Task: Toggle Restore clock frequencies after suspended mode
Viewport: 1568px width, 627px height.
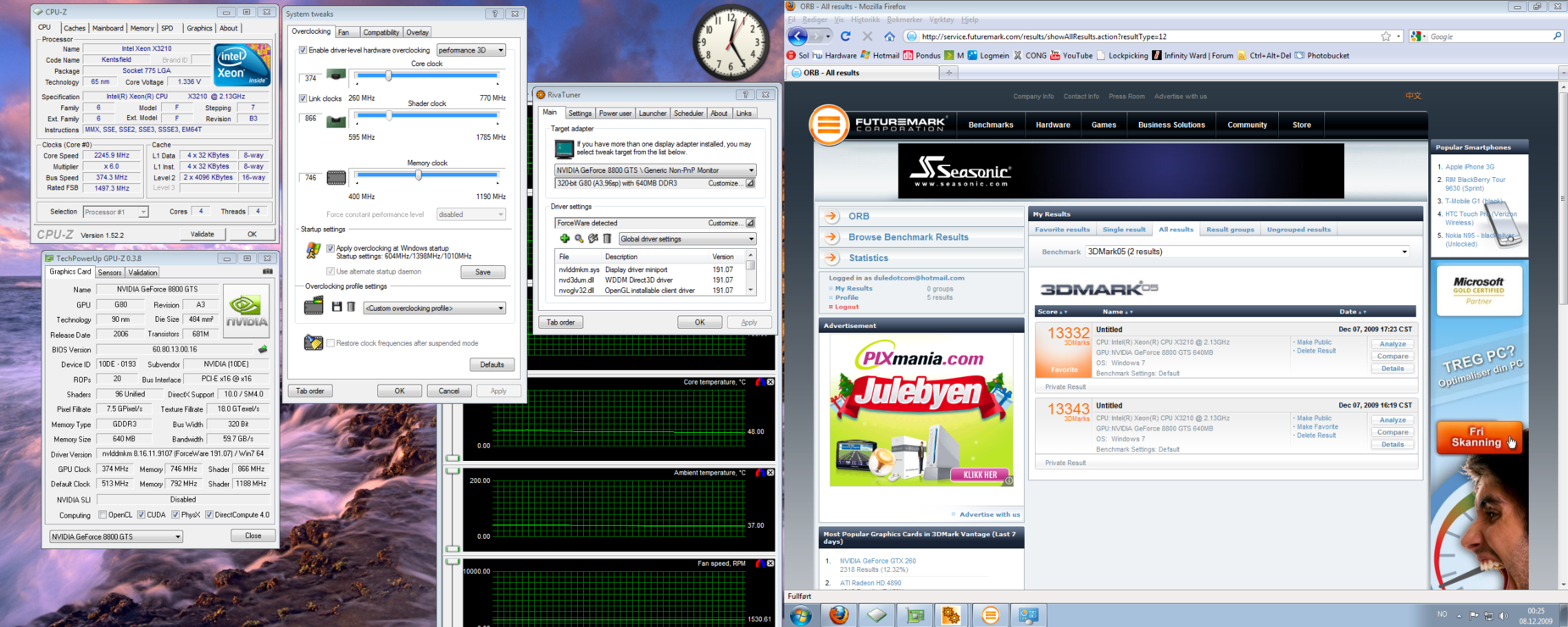Action: point(331,343)
